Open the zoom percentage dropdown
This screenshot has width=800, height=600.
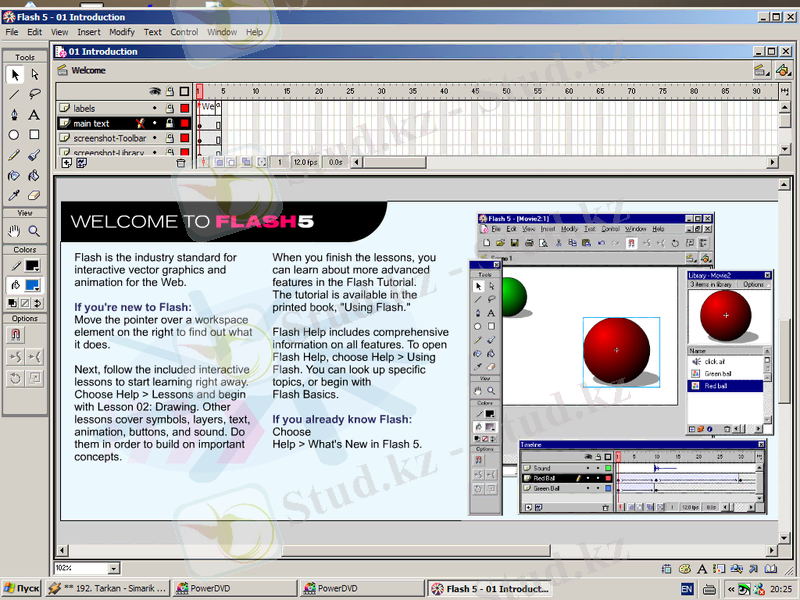tap(115, 568)
